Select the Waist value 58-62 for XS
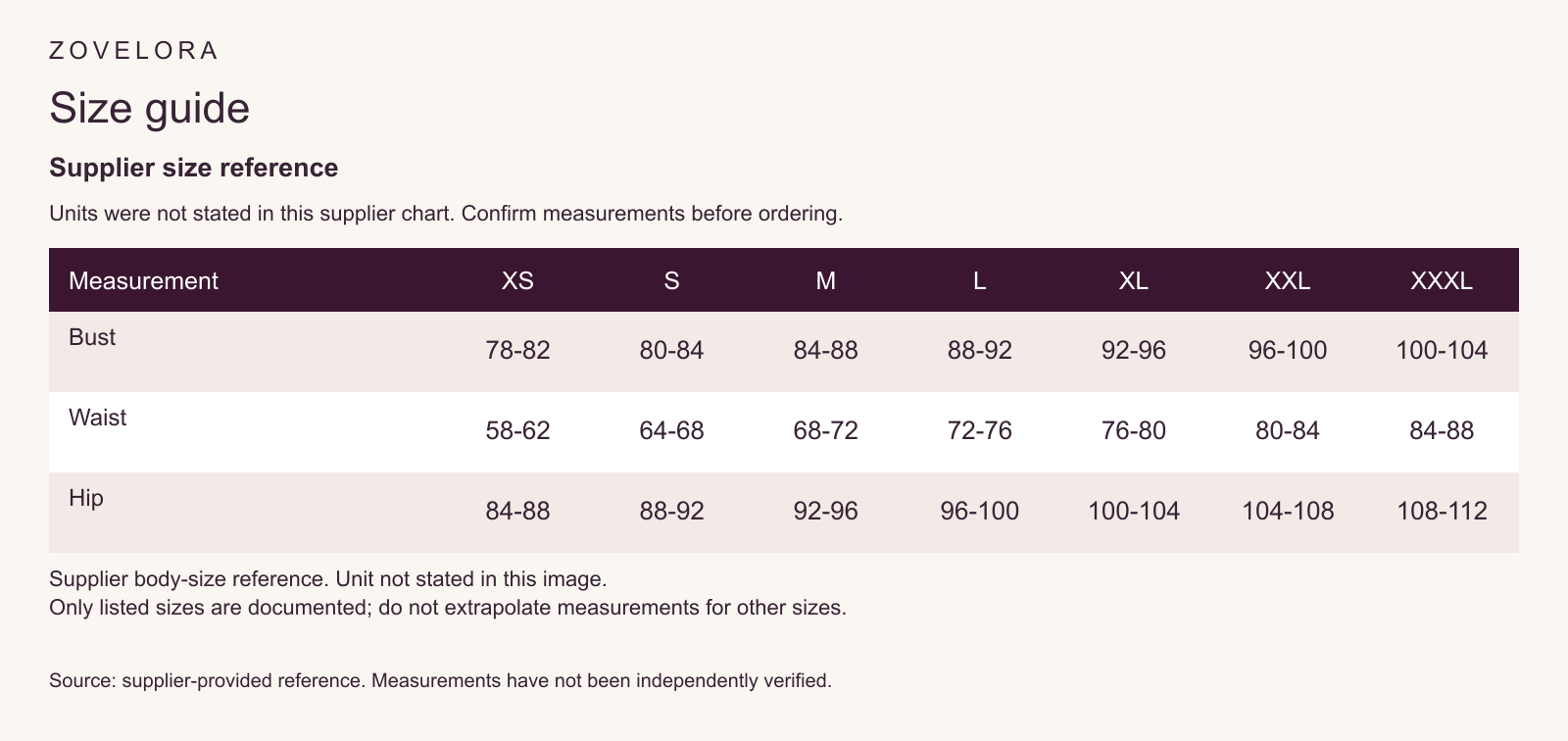 tap(517, 431)
